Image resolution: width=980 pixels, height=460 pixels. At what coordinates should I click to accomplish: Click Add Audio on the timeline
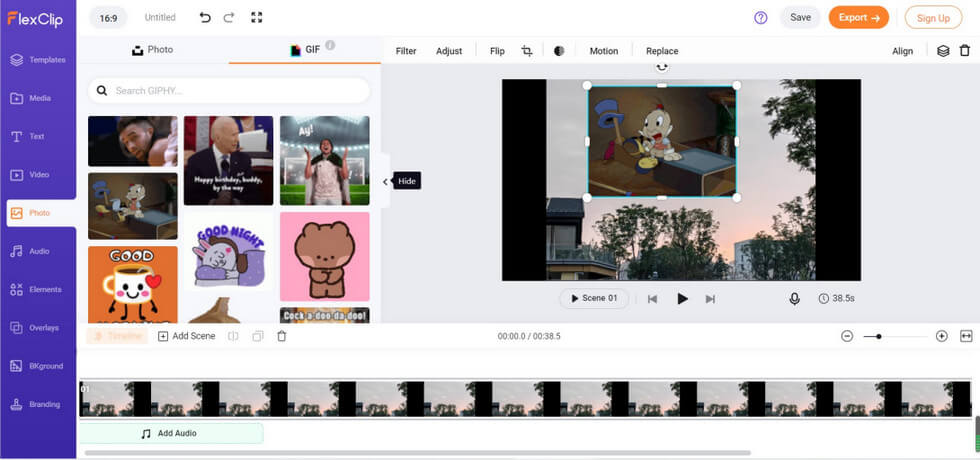click(171, 433)
